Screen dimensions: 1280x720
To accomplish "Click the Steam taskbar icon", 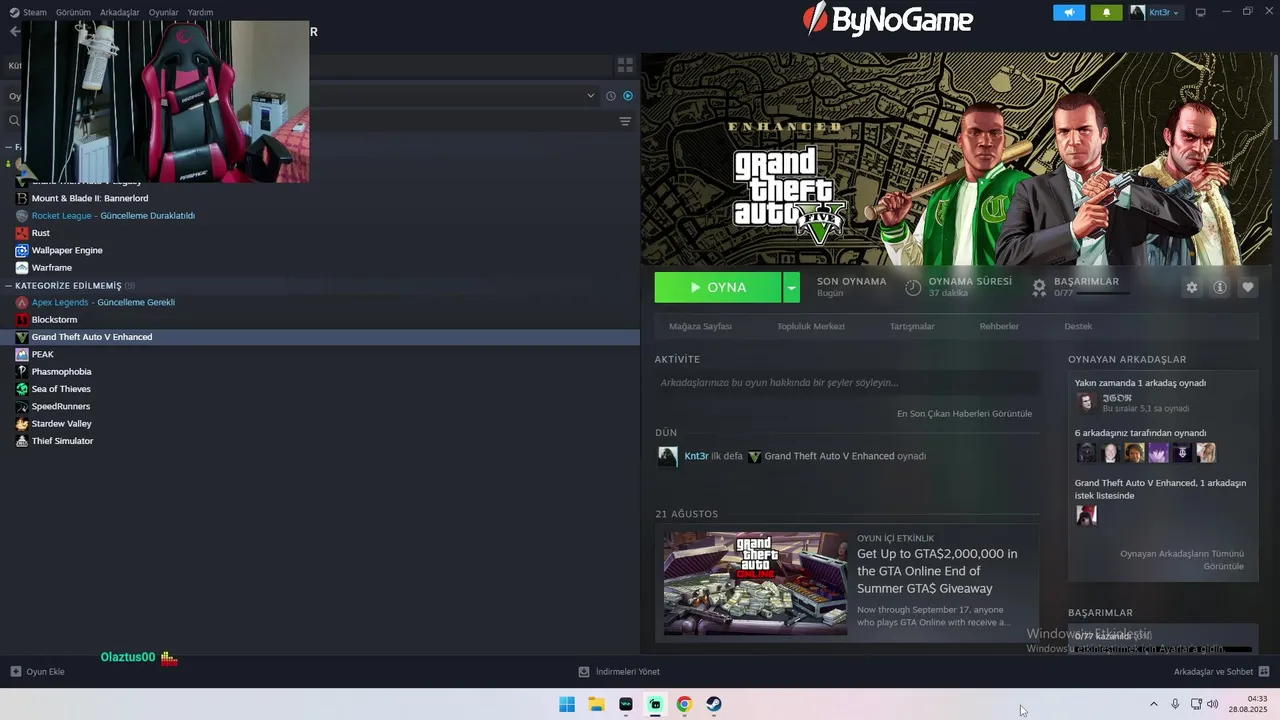I will coord(713,704).
